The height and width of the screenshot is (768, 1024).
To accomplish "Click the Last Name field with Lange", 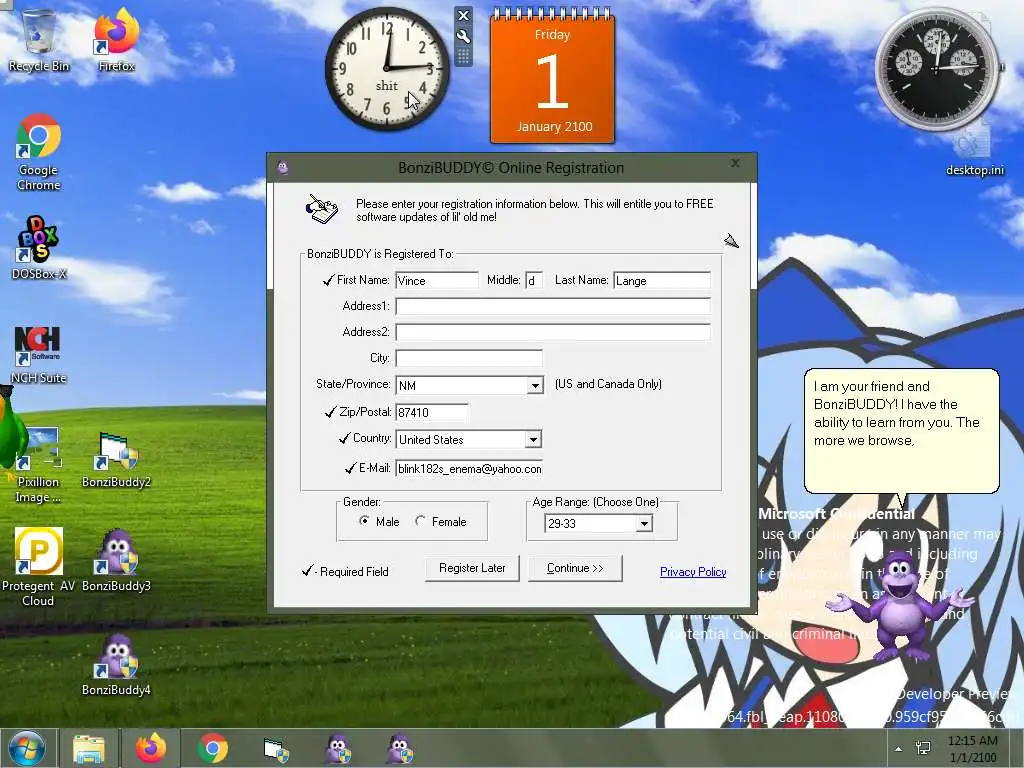I will pyautogui.click(x=662, y=280).
